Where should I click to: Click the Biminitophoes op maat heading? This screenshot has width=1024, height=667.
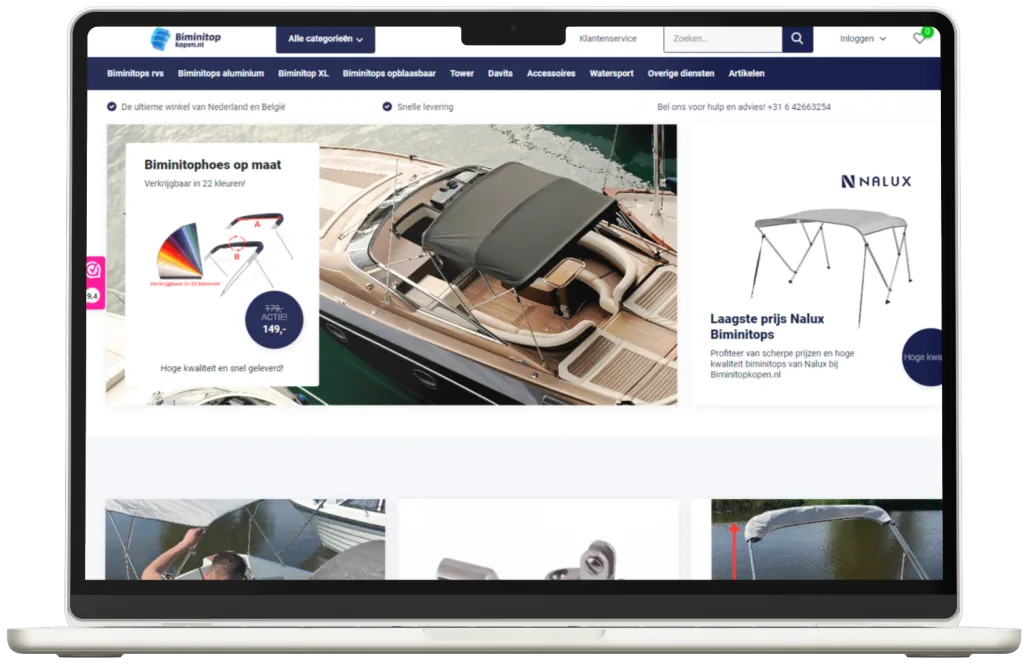tap(213, 165)
